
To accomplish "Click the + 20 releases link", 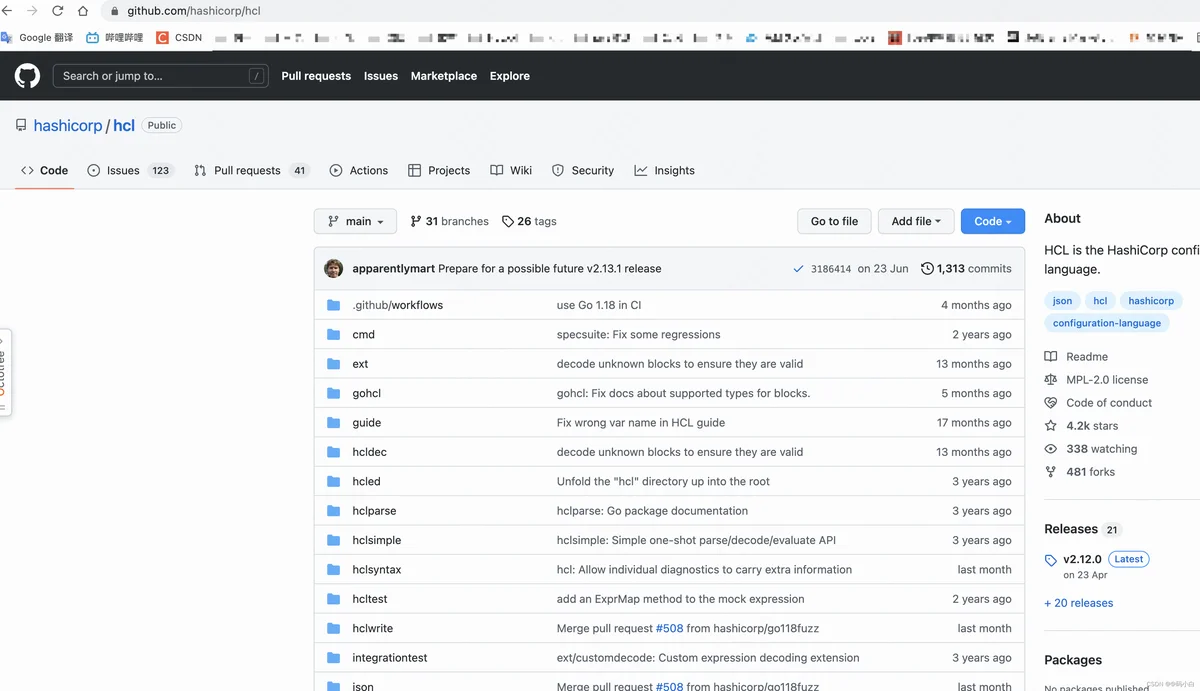I will pos(1078,603).
